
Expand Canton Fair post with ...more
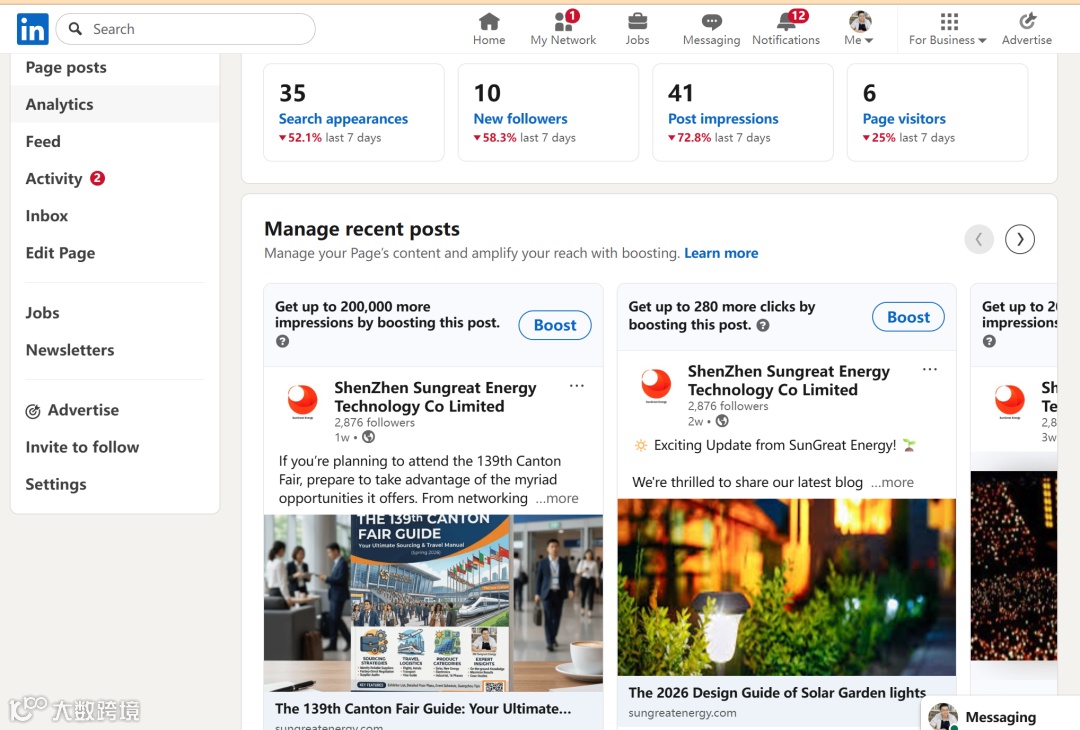point(557,498)
